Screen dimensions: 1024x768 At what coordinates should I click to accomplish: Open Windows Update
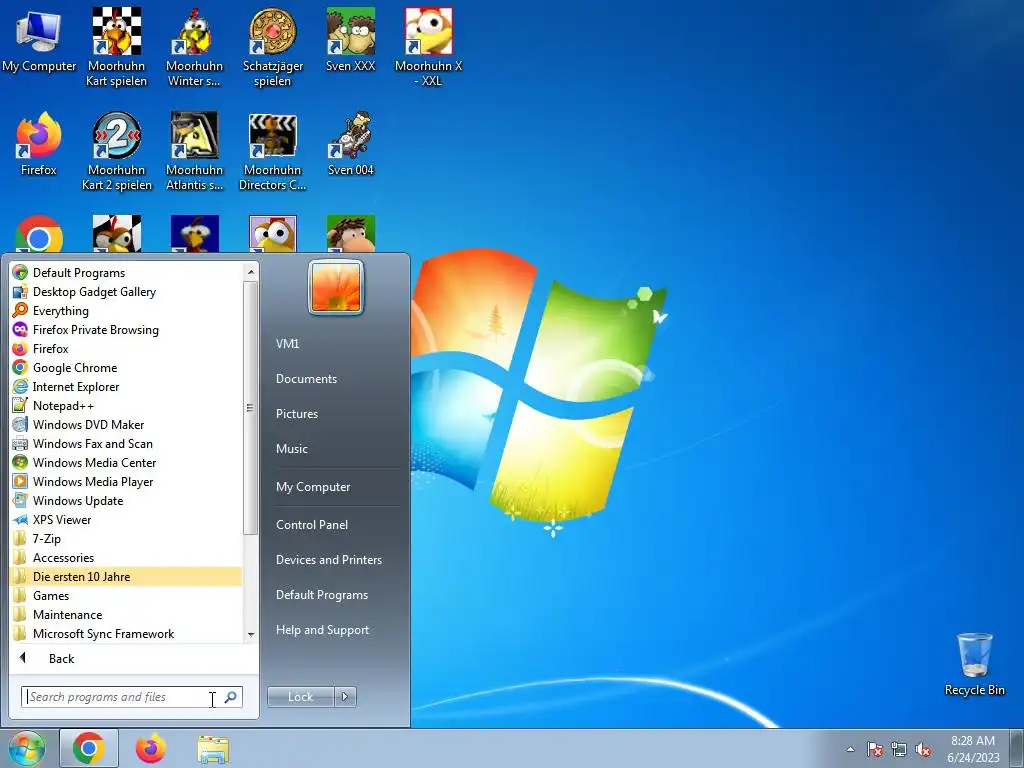(125, 500)
